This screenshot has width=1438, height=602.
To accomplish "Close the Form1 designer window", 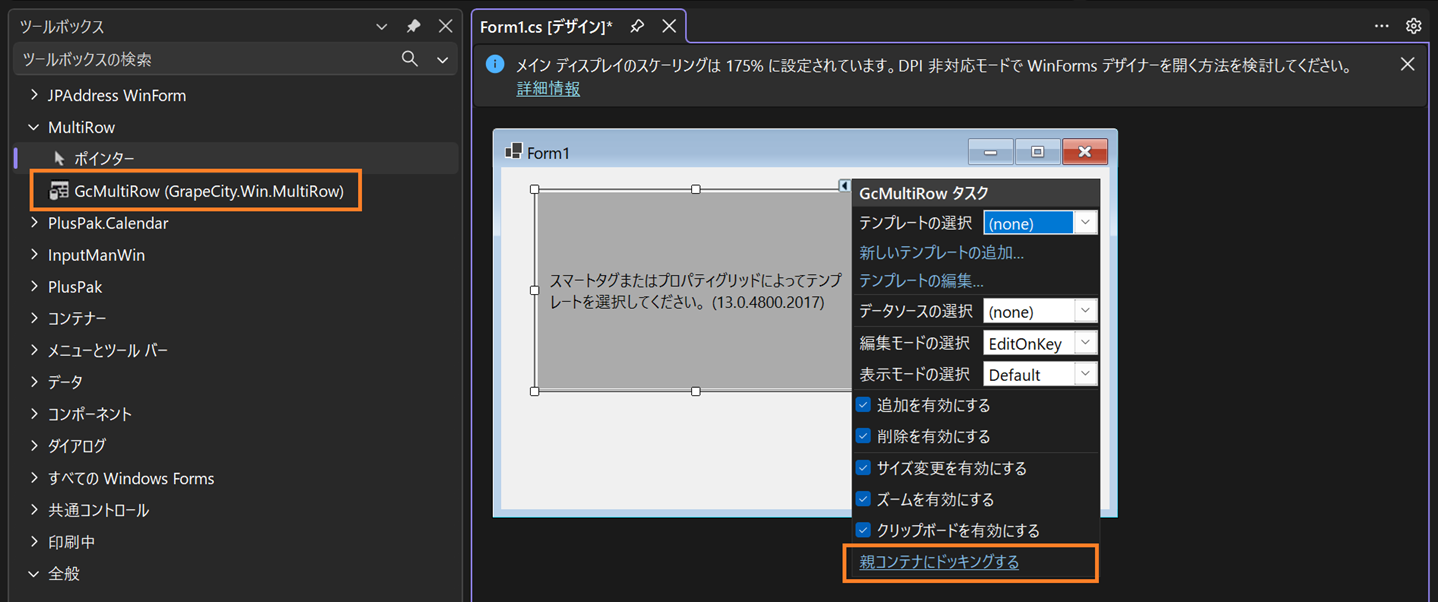I will 1085,152.
